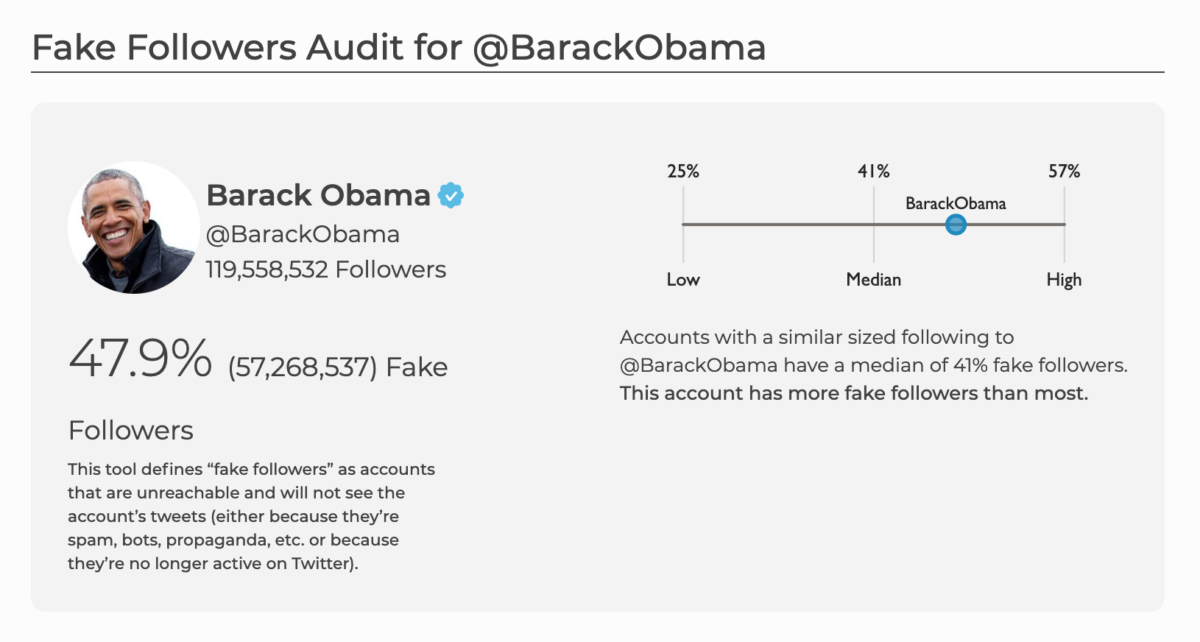This screenshot has width=1200, height=642.
Task: Click the Barack Obama display name
Action: click(318, 195)
